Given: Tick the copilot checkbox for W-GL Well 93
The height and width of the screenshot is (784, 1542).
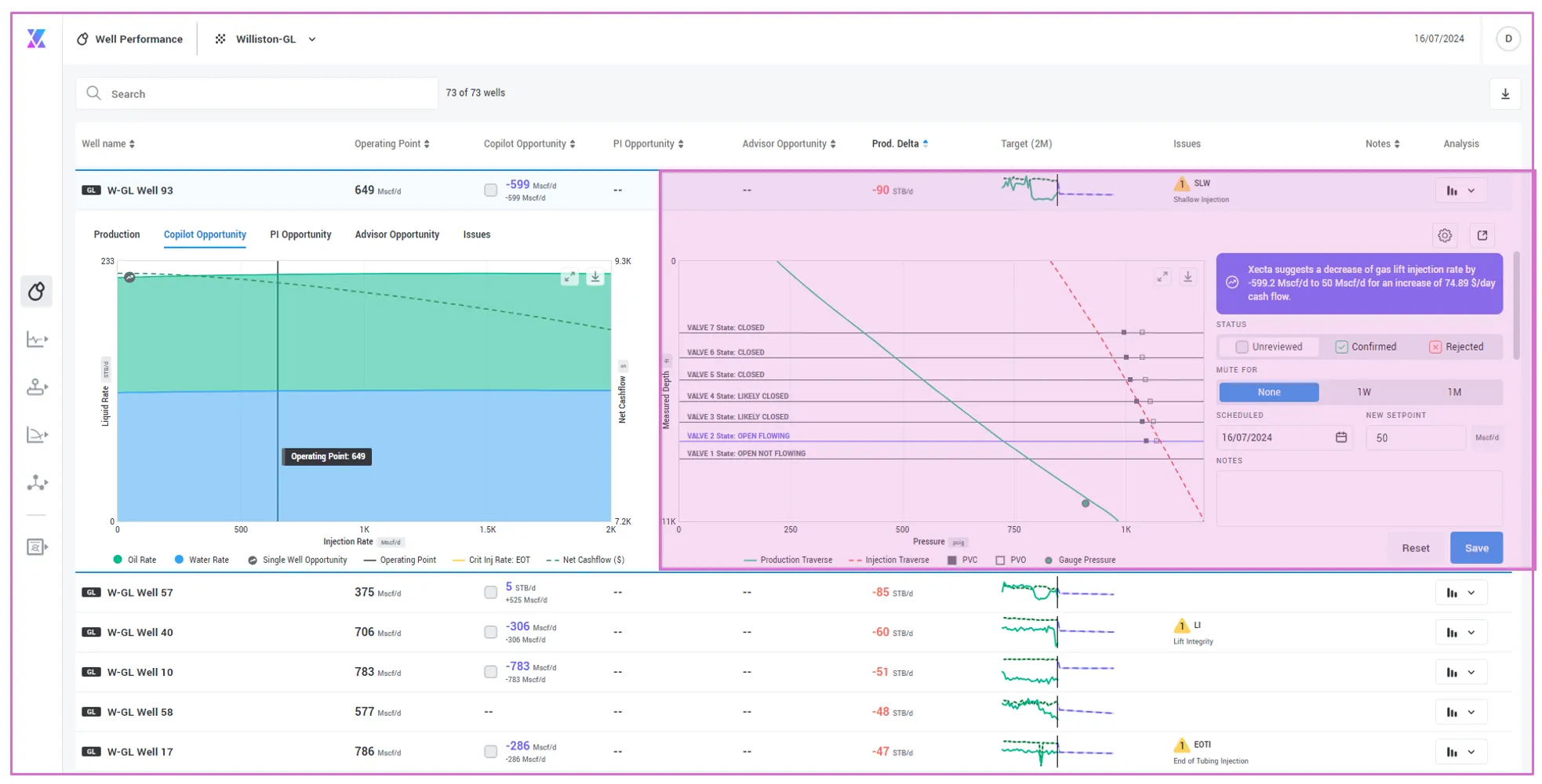Looking at the screenshot, I should [491, 191].
